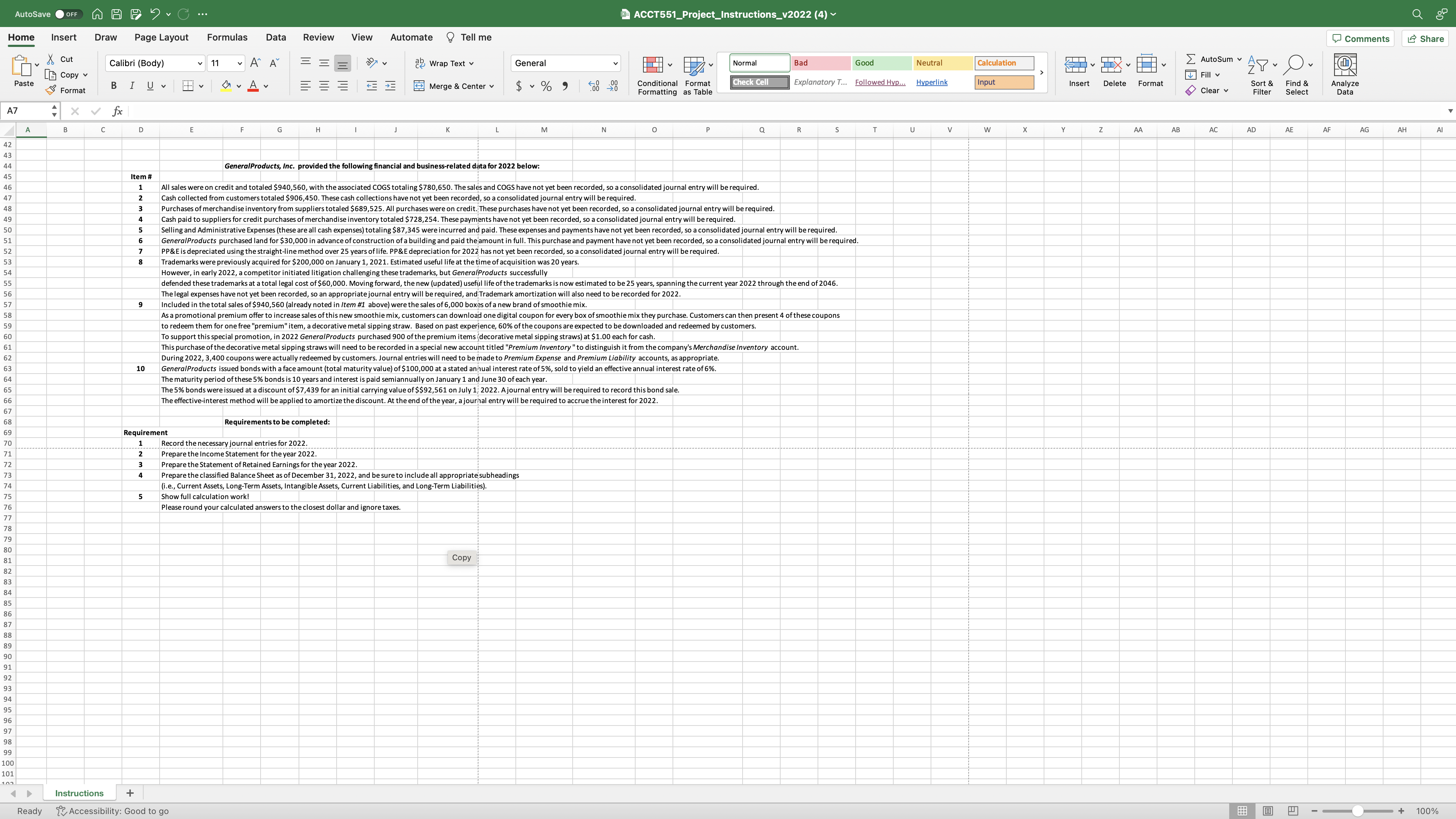Screen dimensions: 1456x819
Task: Toggle italic formatting
Action: [132, 86]
